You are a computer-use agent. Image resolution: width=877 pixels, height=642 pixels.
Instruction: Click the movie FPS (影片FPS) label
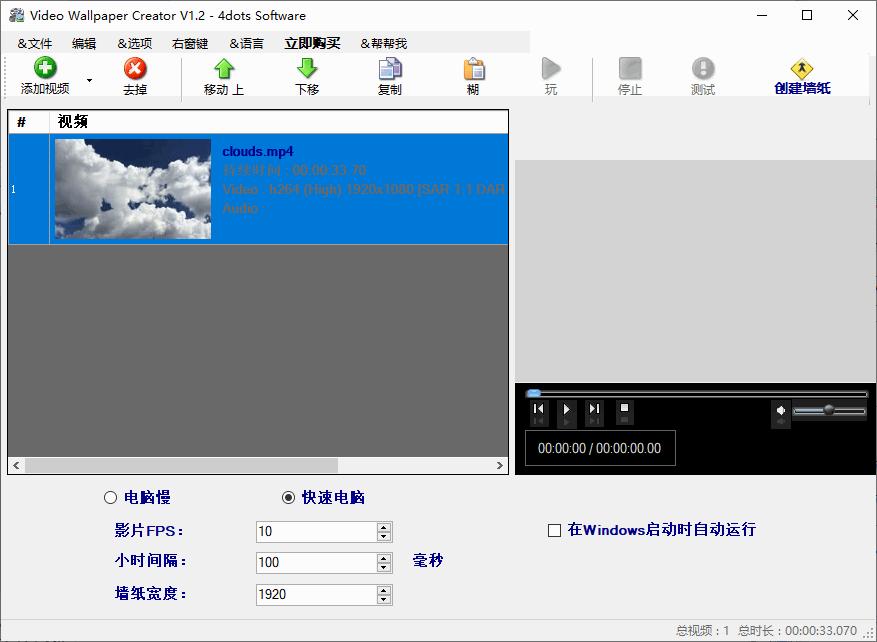point(149,530)
